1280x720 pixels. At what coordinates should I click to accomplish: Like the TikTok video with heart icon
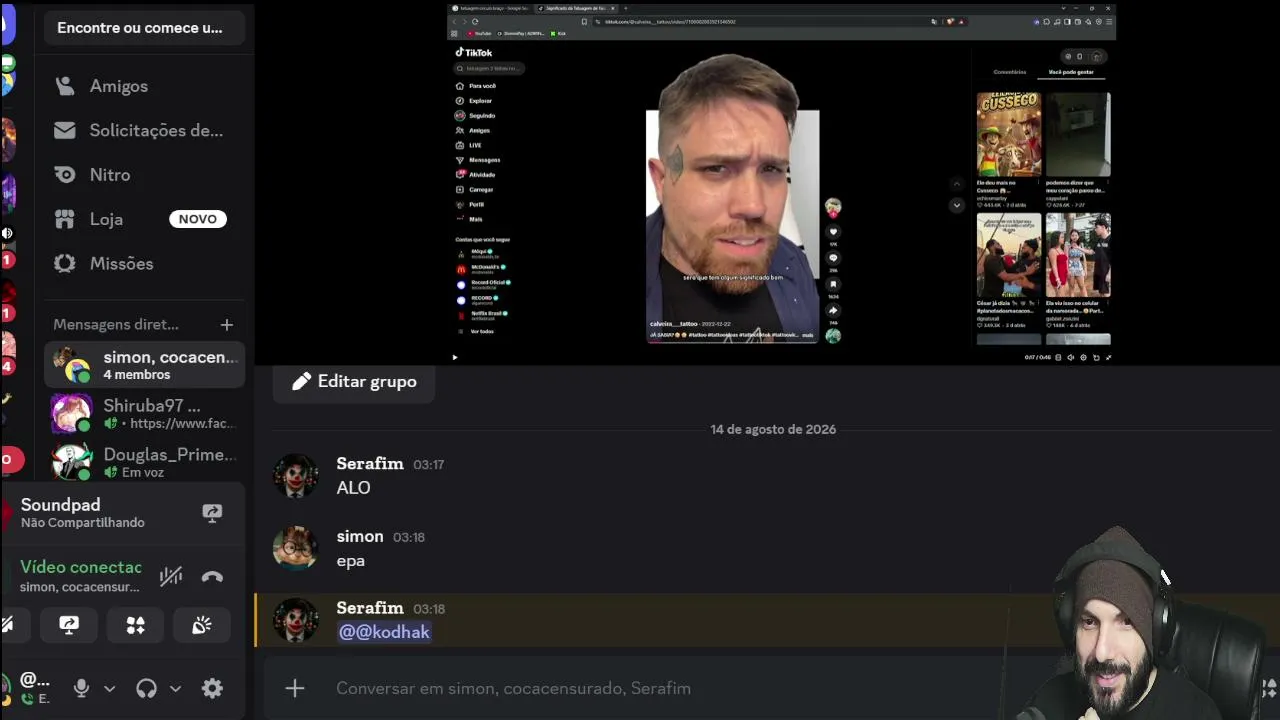(833, 232)
